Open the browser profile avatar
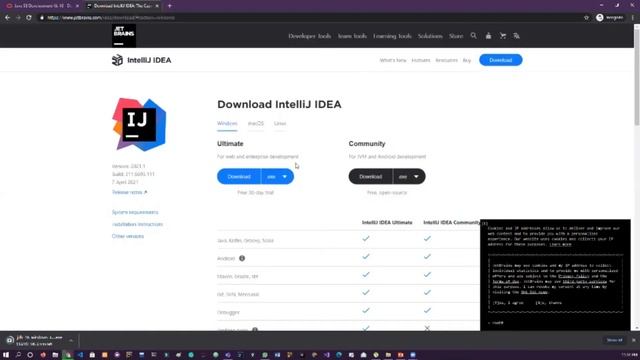 pos(600,18)
